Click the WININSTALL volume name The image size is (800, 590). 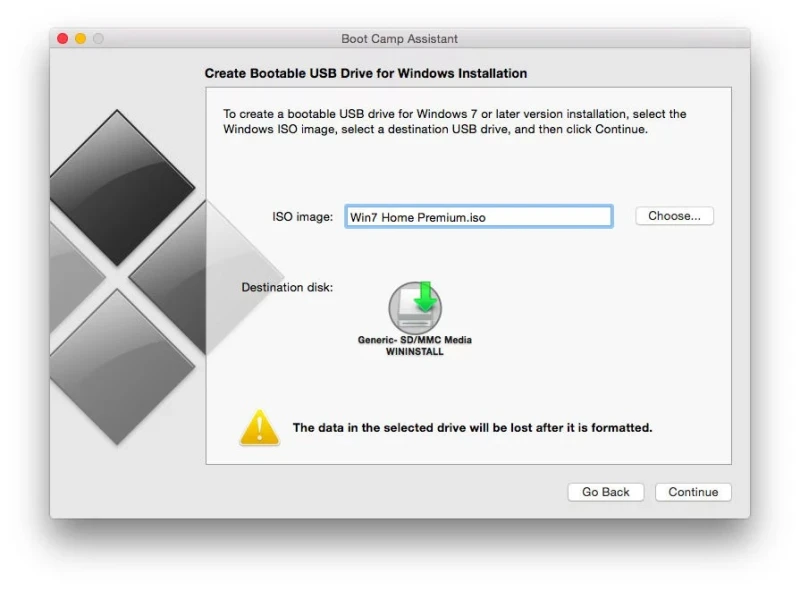[x=414, y=352]
